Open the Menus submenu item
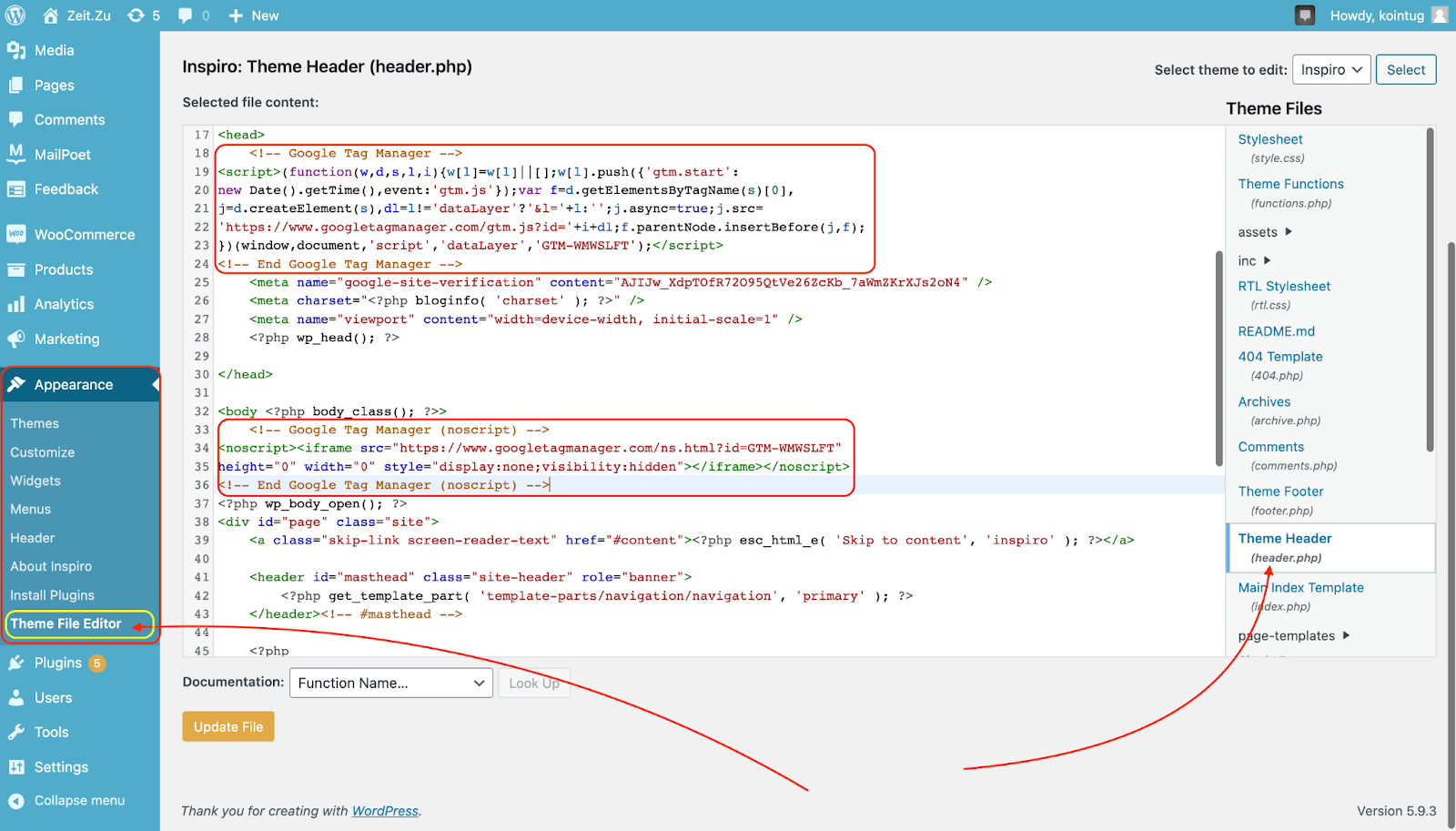Image resolution: width=1456 pixels, height=831 pixels. 31,509
